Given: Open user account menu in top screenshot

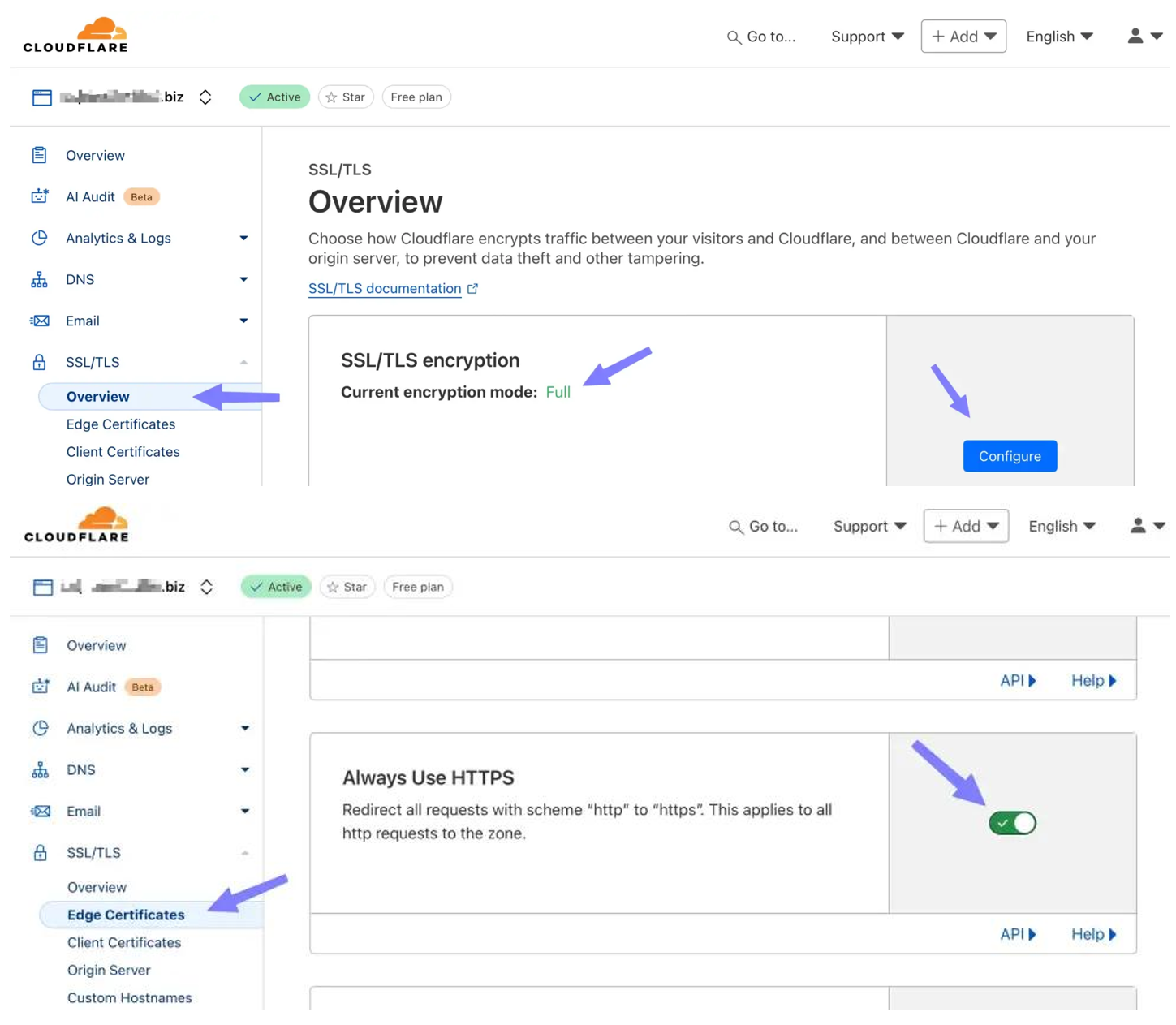Looking at the screenshot, I should click(x=1144, y=37).
